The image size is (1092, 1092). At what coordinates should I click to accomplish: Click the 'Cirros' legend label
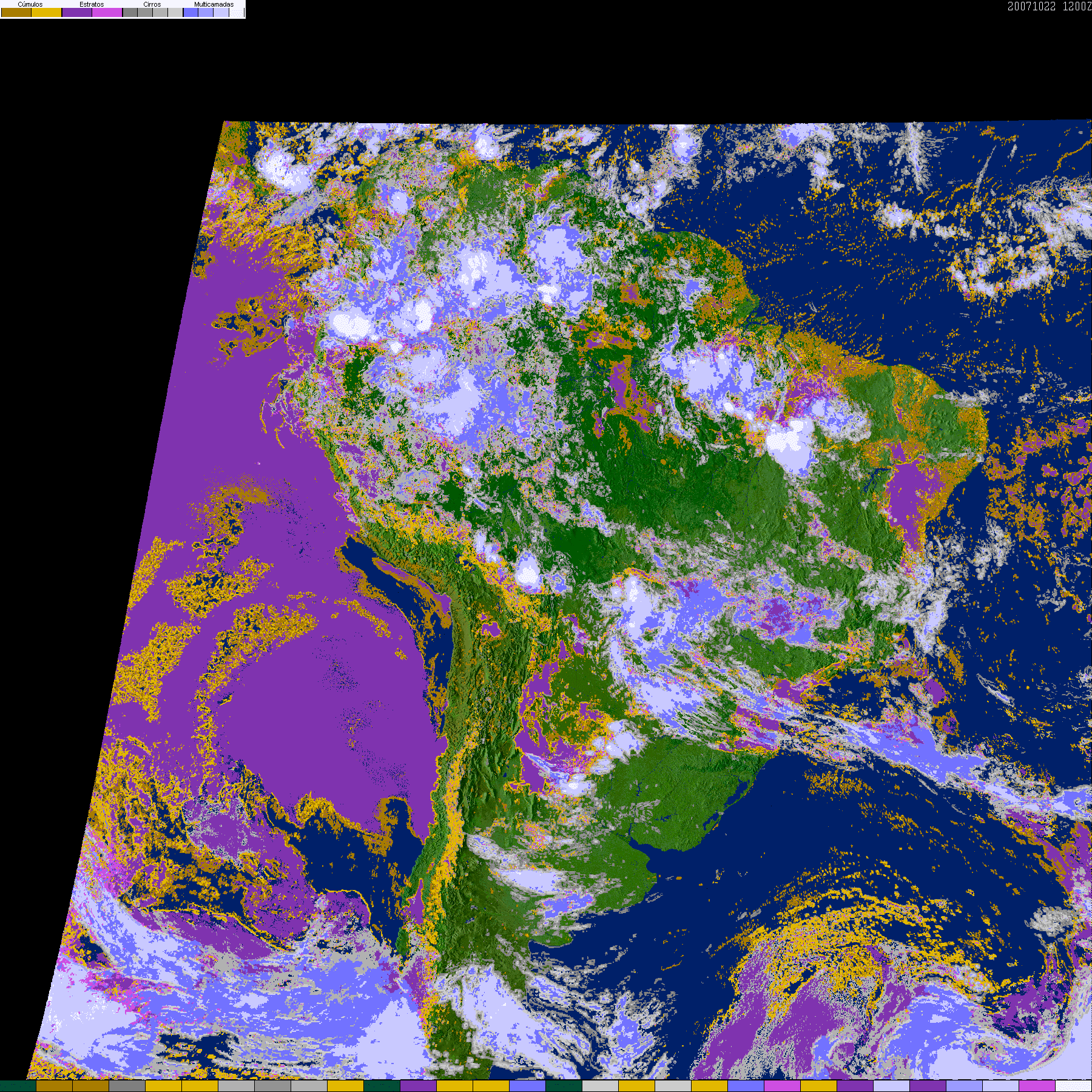pyautogui.click(x=152, y=4)
